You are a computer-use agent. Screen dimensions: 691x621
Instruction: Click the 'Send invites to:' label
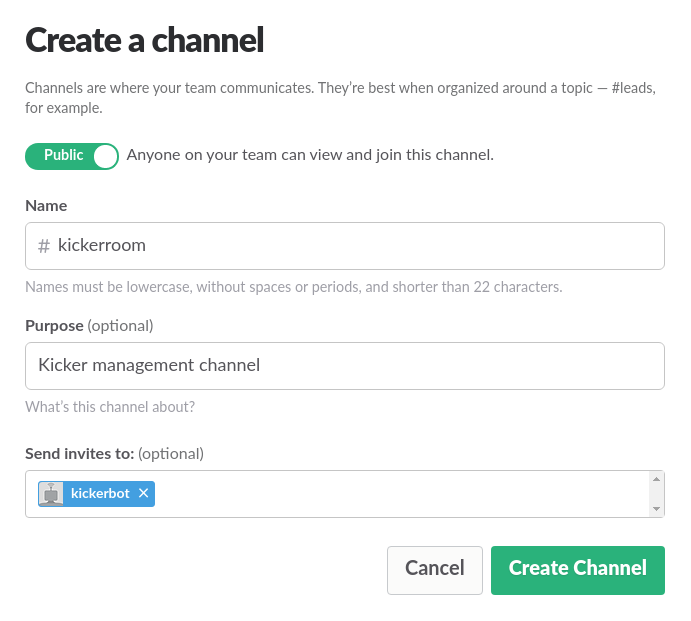(79, 454)
